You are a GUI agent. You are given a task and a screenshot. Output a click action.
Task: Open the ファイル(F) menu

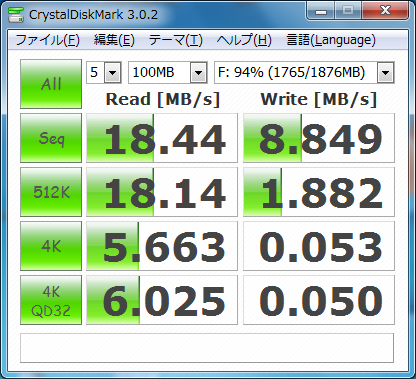tap(47, 40)
